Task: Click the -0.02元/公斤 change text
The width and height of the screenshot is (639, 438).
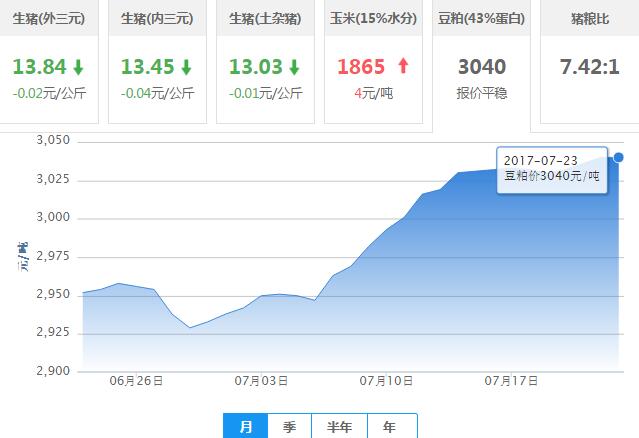Action: (49, 93)
